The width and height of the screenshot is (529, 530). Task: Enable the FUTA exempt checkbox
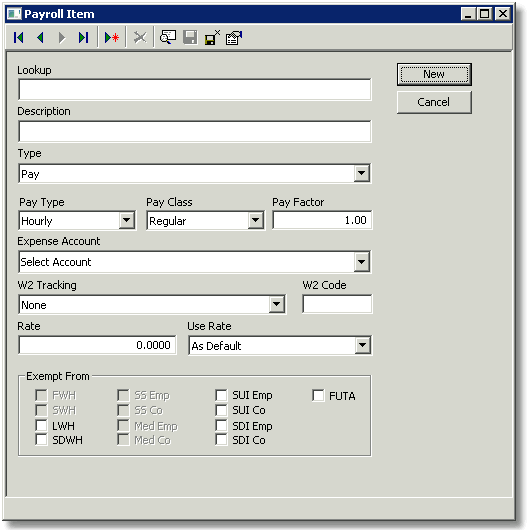[x=318, y=395]
